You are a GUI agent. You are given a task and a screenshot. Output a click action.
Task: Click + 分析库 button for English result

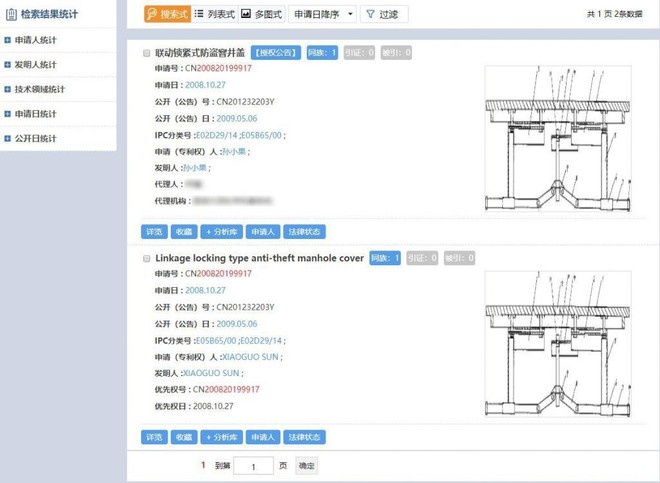click(221, 437)
